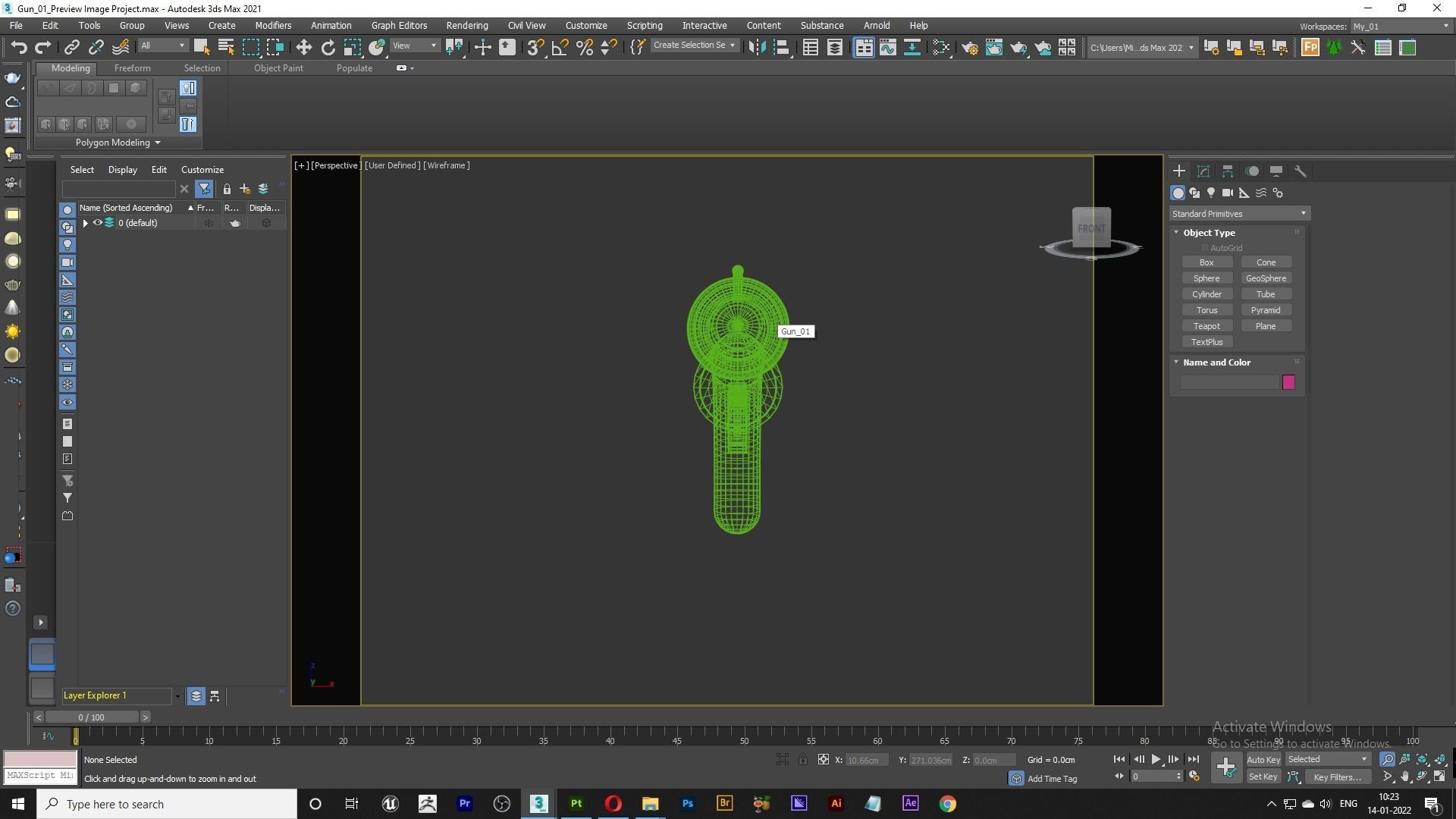Open the Standard Primitives dropdown
Viewport: 1456px width, 819px height.
coord(1239,214)
